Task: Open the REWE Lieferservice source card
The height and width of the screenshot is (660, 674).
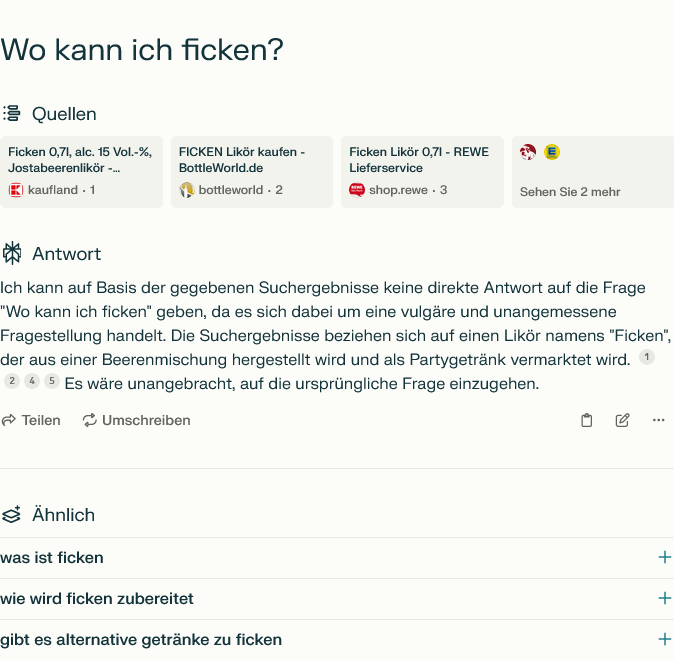Action: [x=422, y=171]
